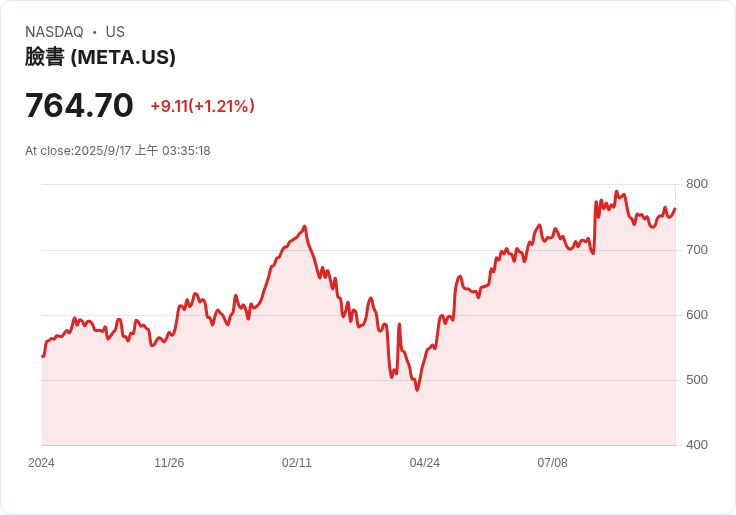736x515 pixels.
Task: Click the 04/24 x-axis date label
Action: (425, 463)
